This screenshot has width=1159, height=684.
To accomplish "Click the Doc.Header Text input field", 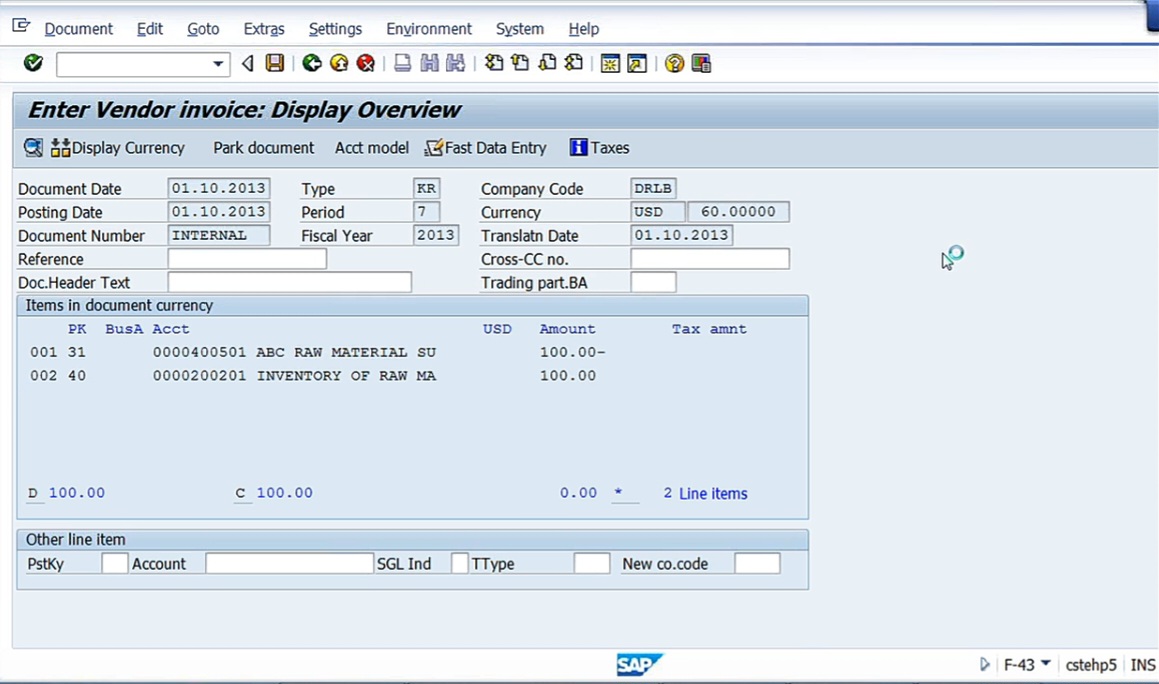I will click(x=289, y=282).
